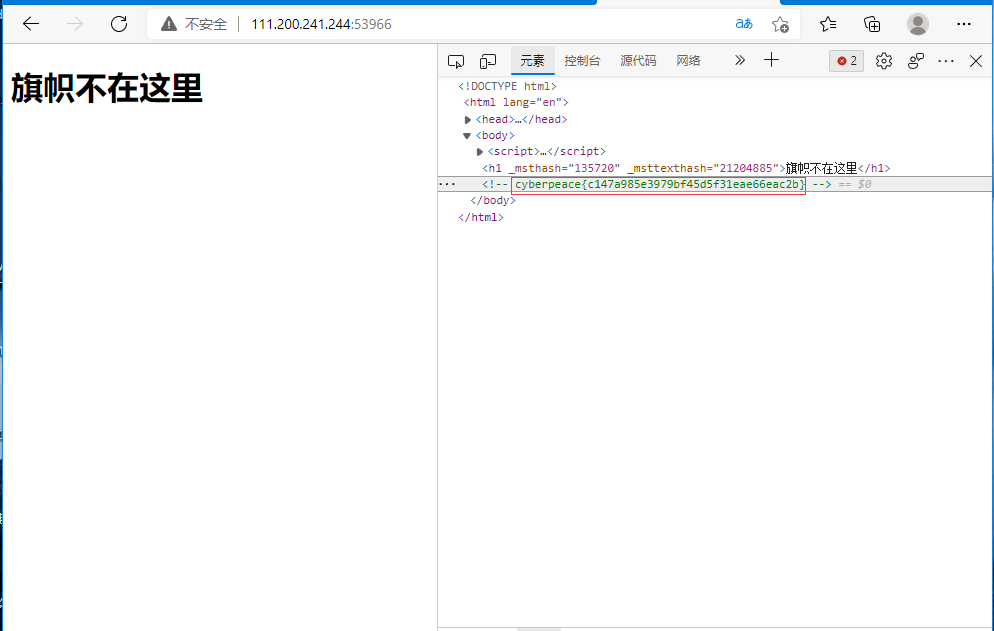Open the selected node's three-dot options
994x631 pixels.
(447, 185)
